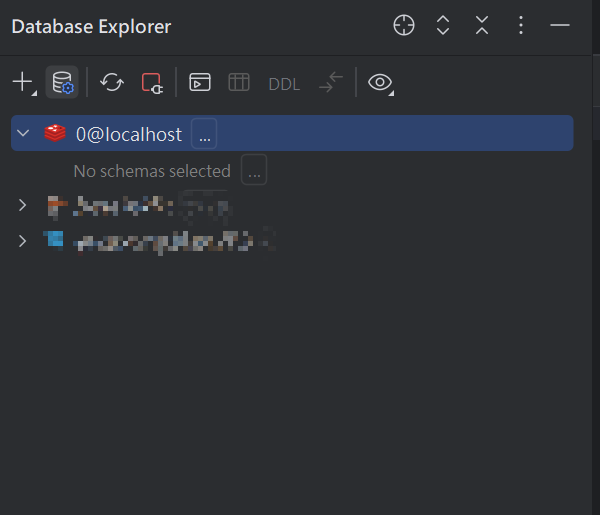Open panel options three-dot menu
Image resolution: width=600 pixels, height=515 pixels.
(x=521, y=25)
